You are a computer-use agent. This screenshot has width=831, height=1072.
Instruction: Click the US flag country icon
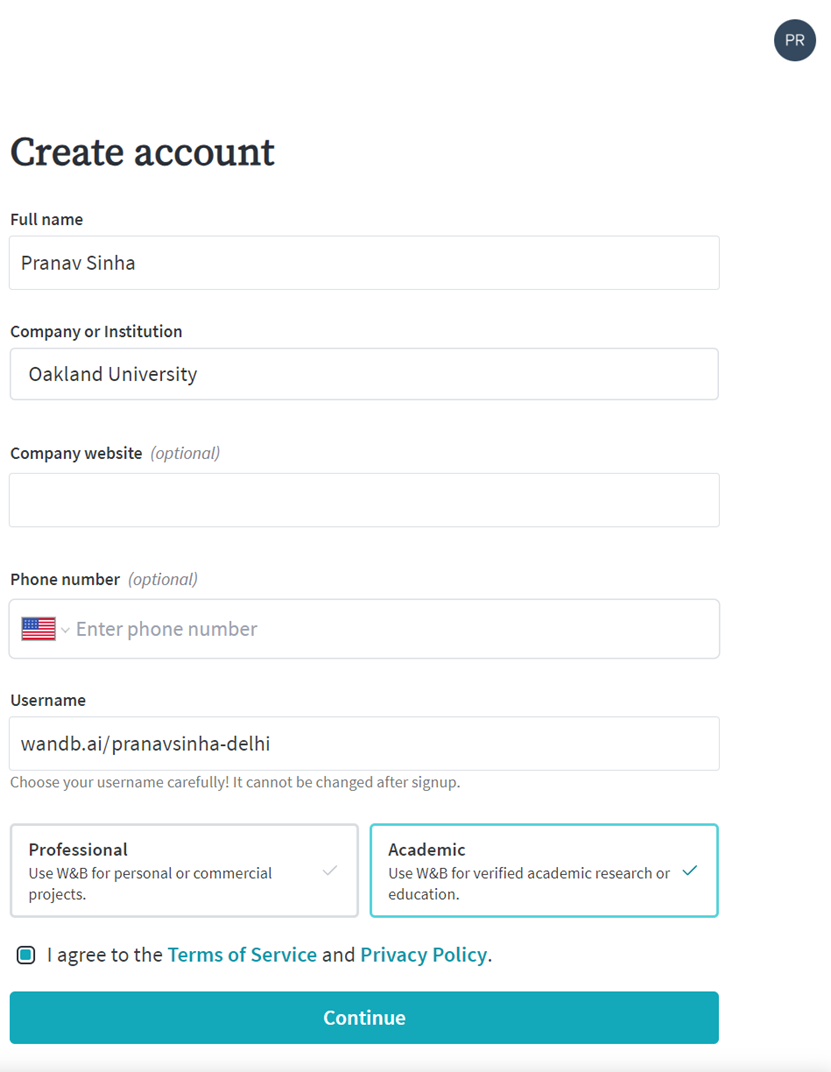click(x=38, y=628)
